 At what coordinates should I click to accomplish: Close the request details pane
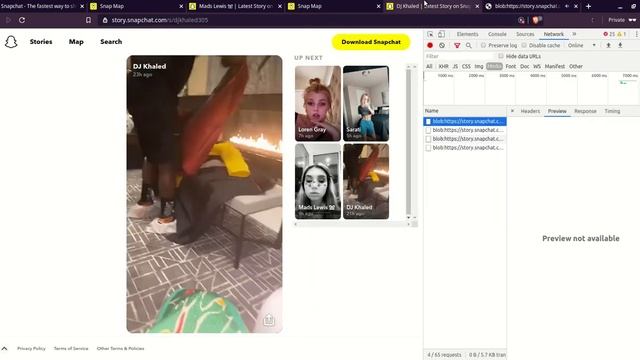point(512,111)
